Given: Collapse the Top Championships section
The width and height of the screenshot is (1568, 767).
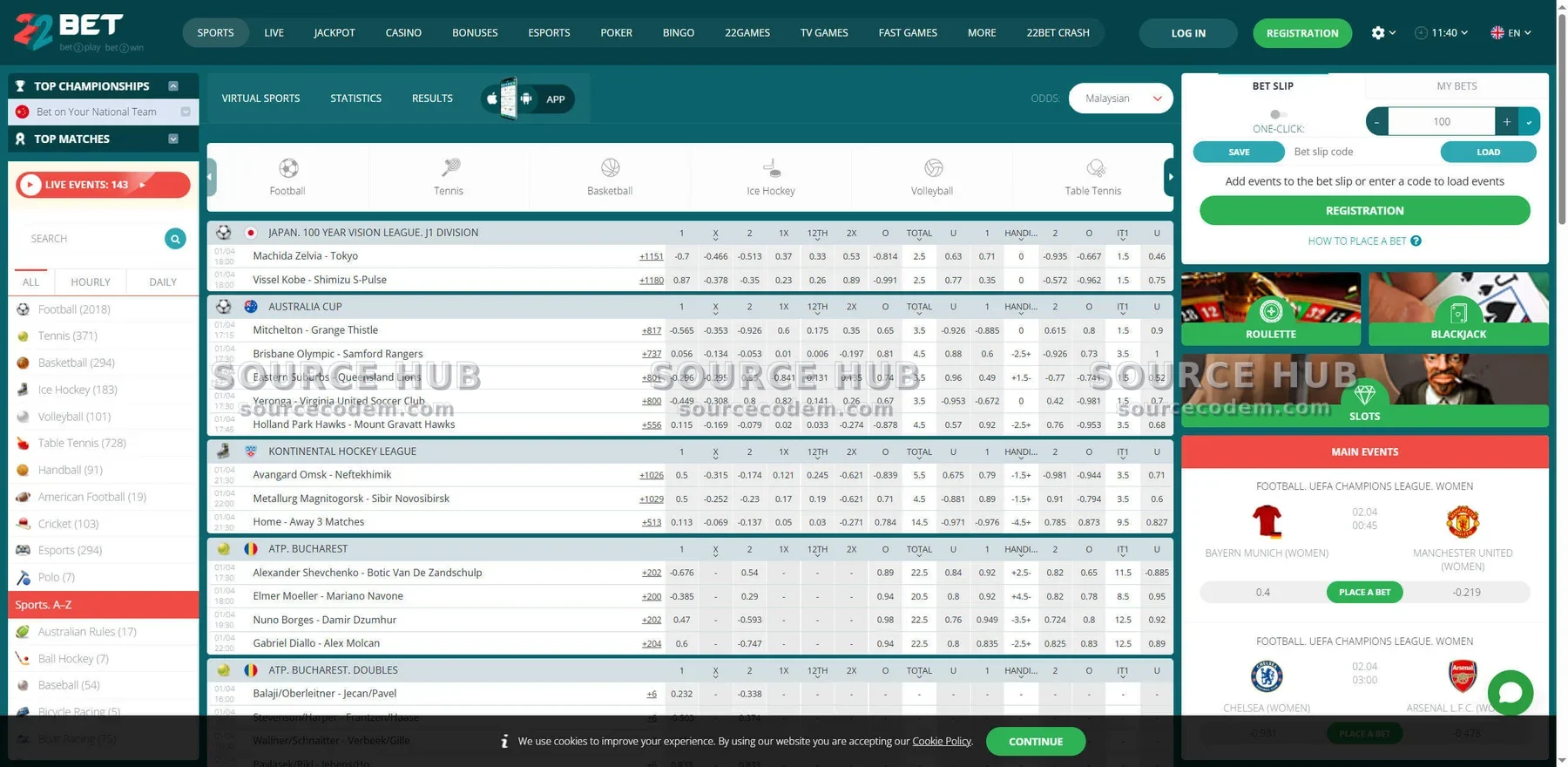Looking at the screenshot, I should click(x=173, y=86).
